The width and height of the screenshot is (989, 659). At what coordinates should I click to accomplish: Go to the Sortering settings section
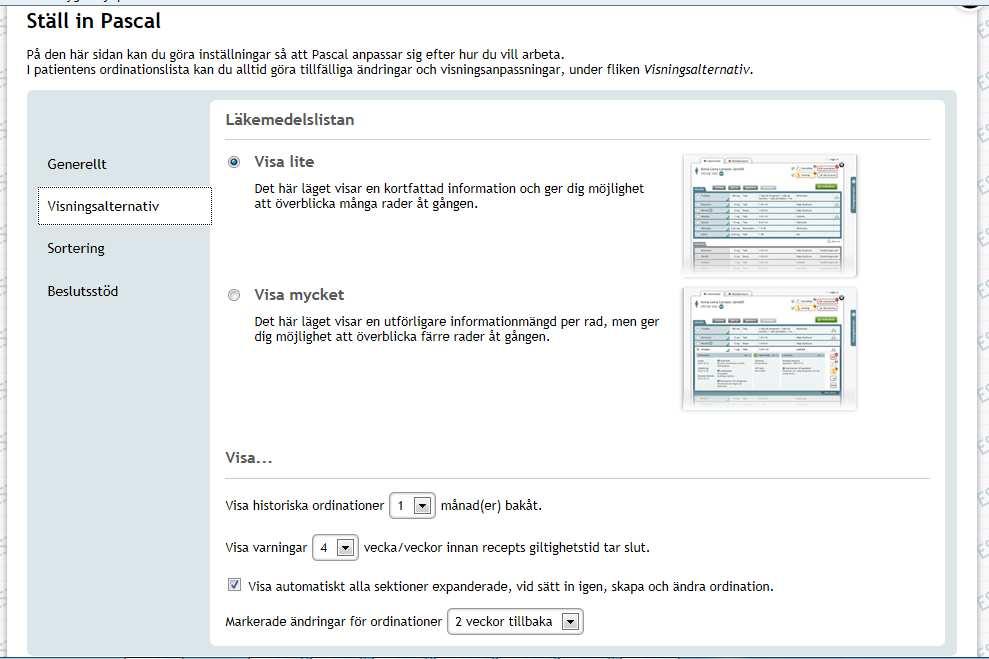click(x=76, y=248)
